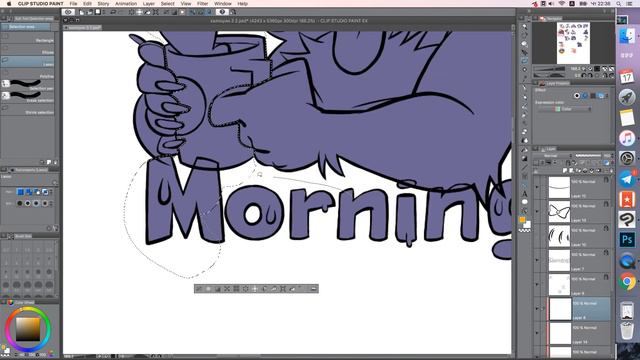Open Photoshop from the dock
This screenshot has width=640, height=360.
tap(627, 239)
